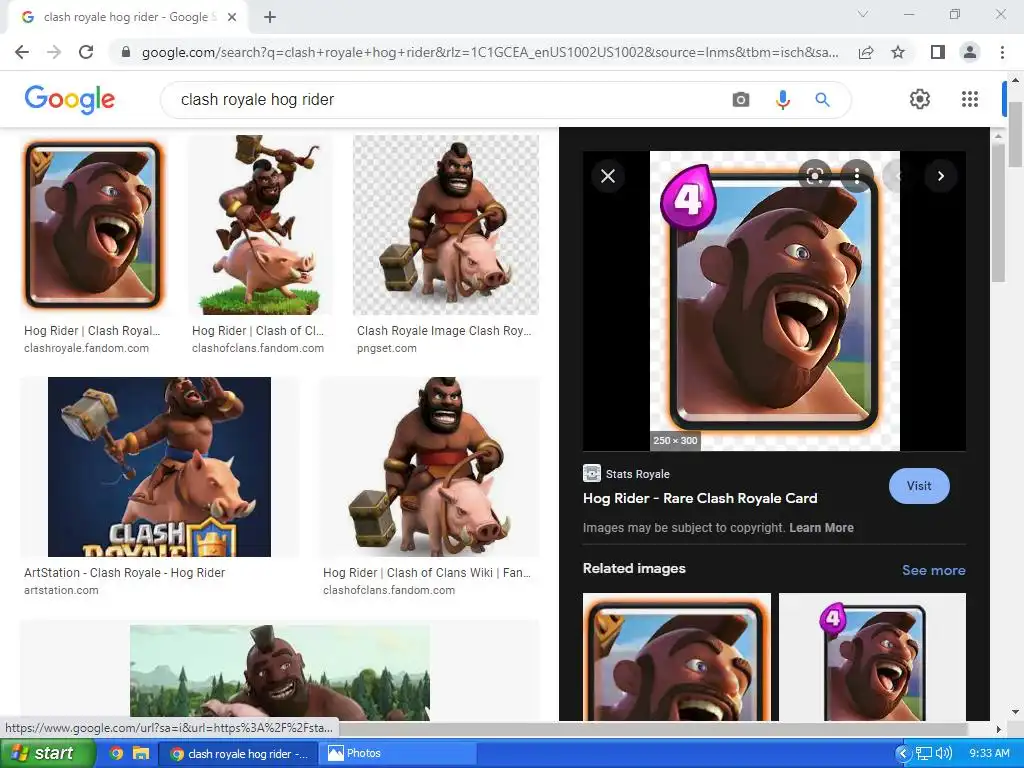The height and width of the screenshot is (768, 1024).
Task: Click 'ArtStation - Clash Royale - Hog Rider' caption
Action: pos(125,573)
